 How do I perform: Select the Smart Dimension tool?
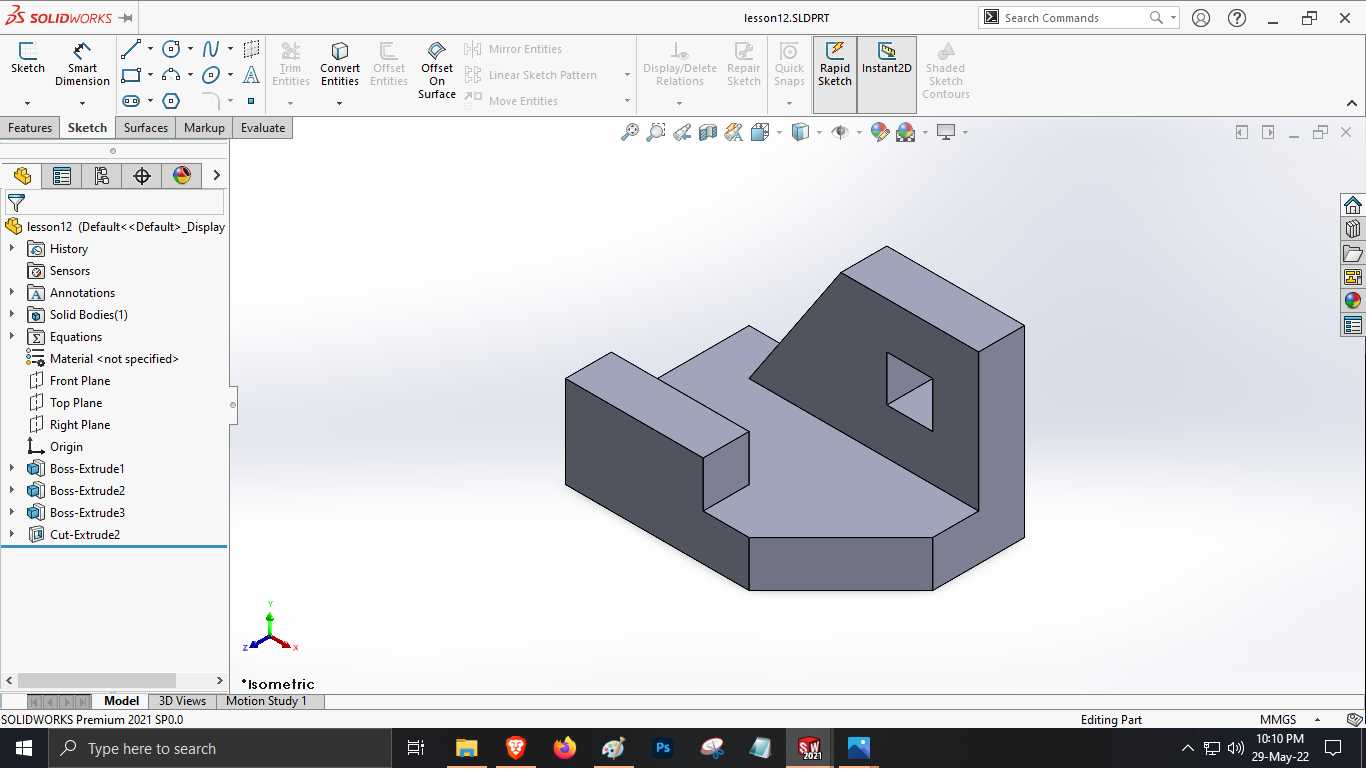82,64
